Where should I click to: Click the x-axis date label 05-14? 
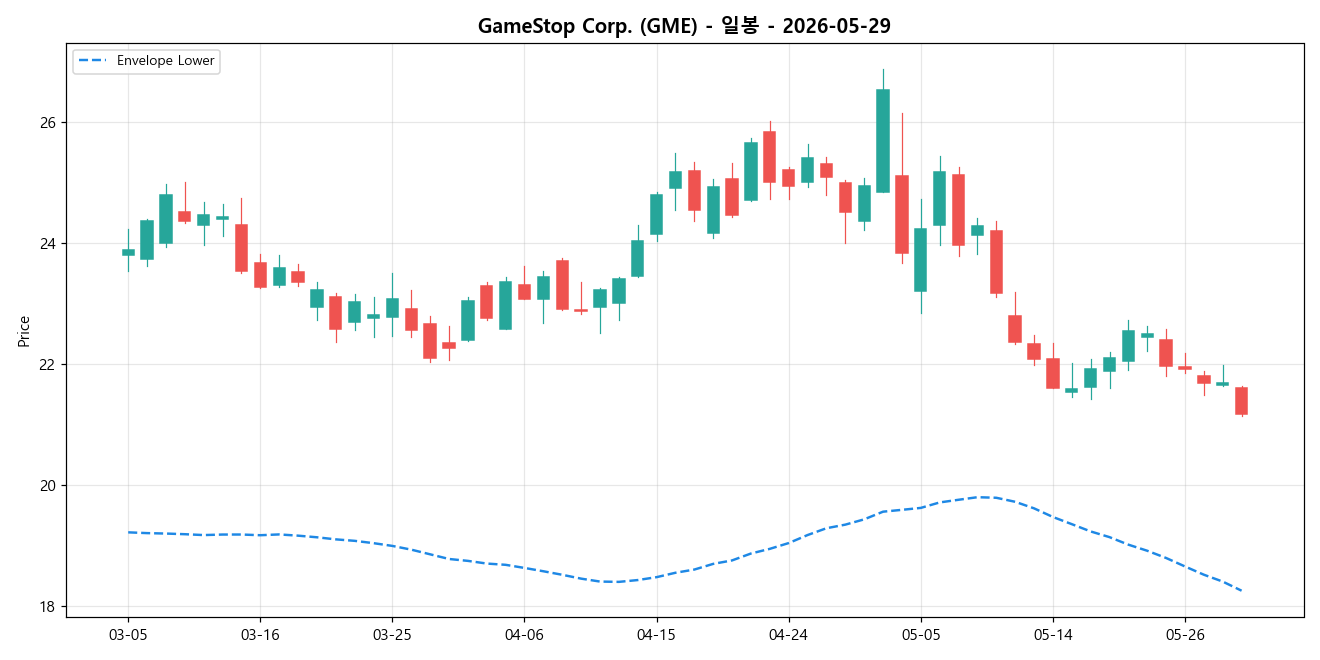tap(1052, 634)
